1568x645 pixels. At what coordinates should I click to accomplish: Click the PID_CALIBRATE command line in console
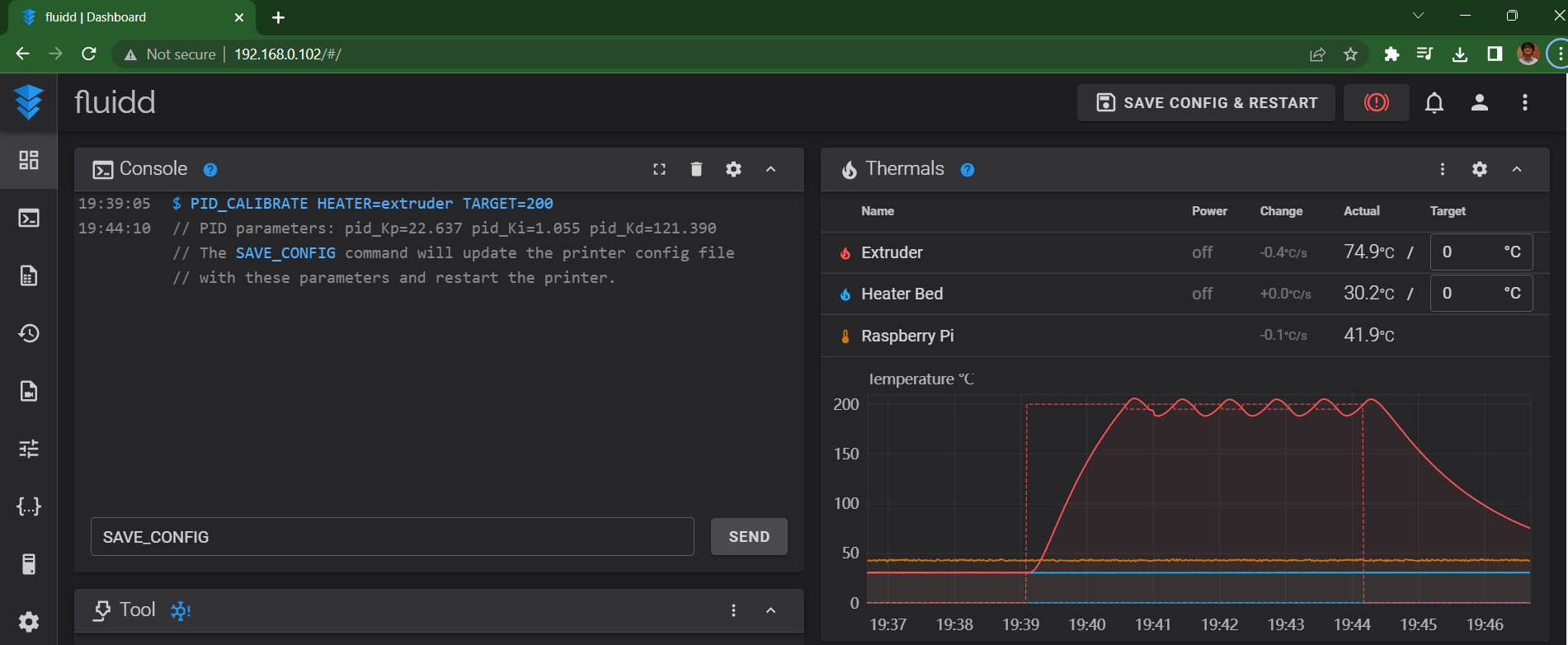click(x=371, y=204)
